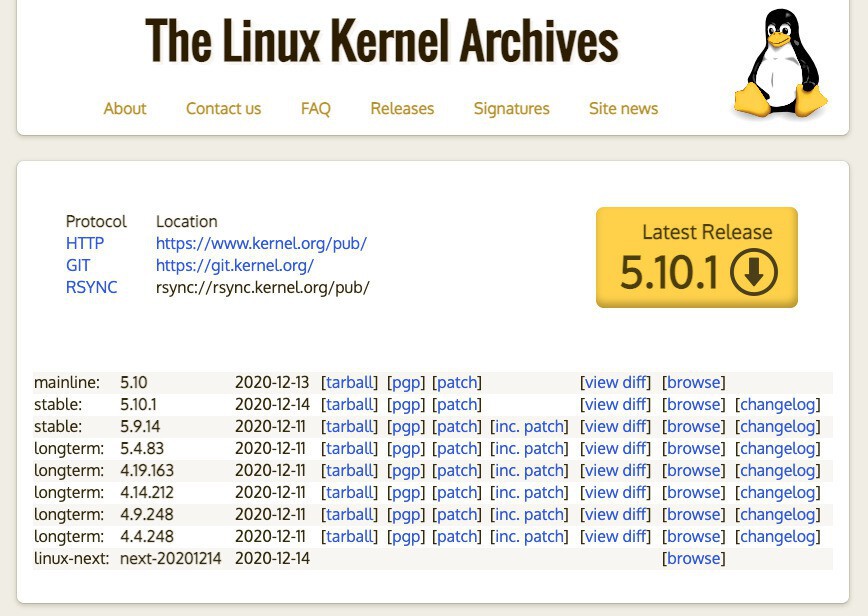Browse longterm 4.19.163 source

click(694, 471)
